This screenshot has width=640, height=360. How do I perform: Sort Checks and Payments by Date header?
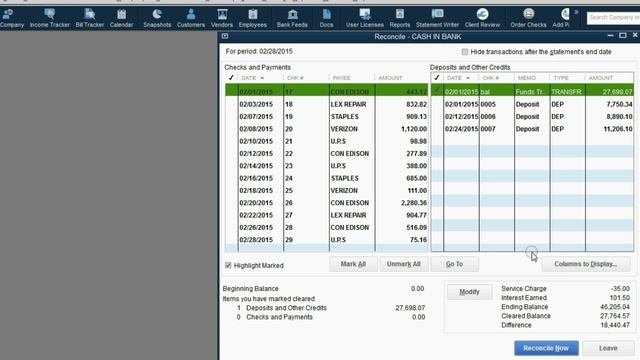click(x=261, y=78)
